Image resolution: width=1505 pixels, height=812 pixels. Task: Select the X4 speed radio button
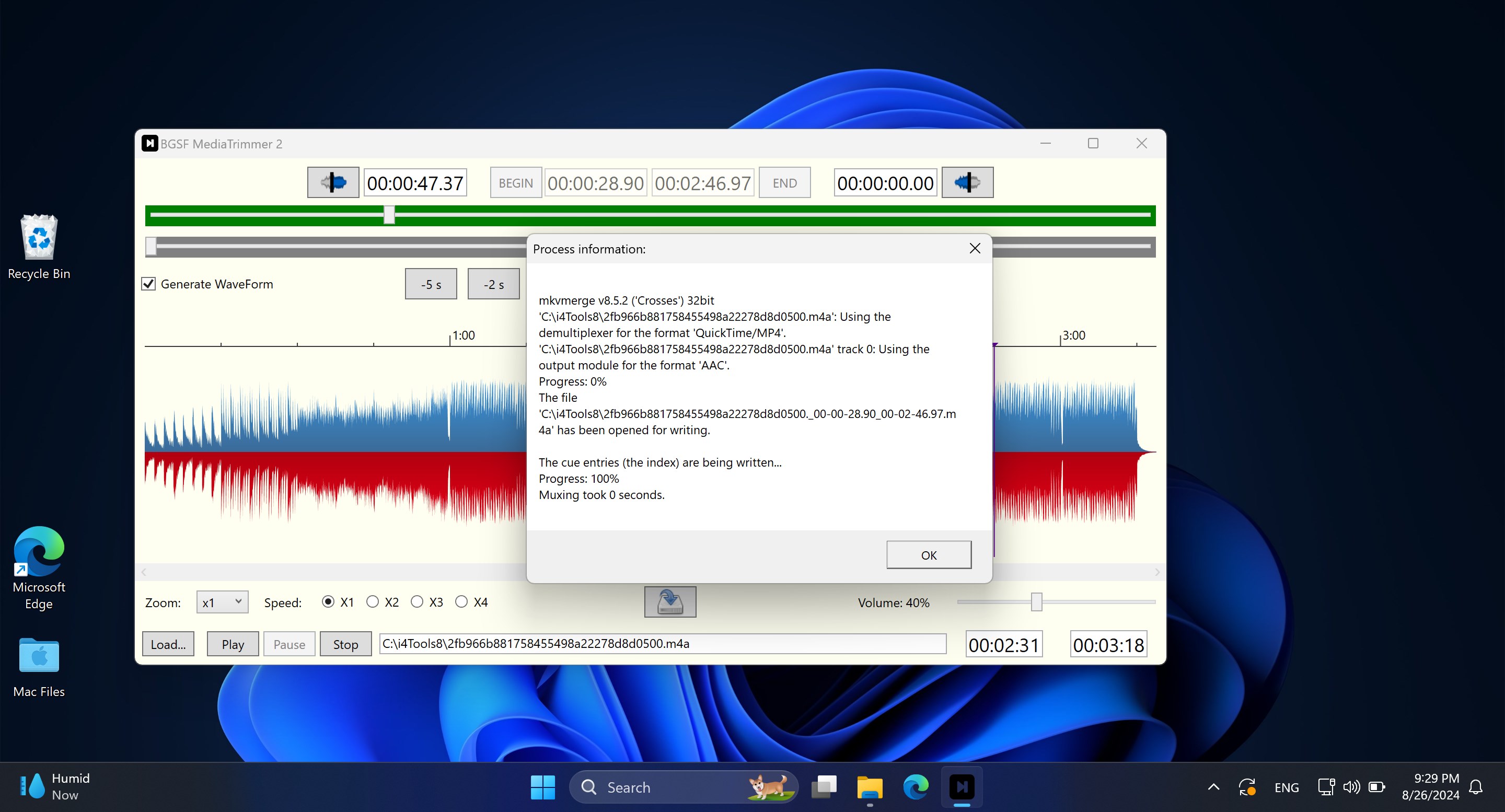tap(461, 602)
